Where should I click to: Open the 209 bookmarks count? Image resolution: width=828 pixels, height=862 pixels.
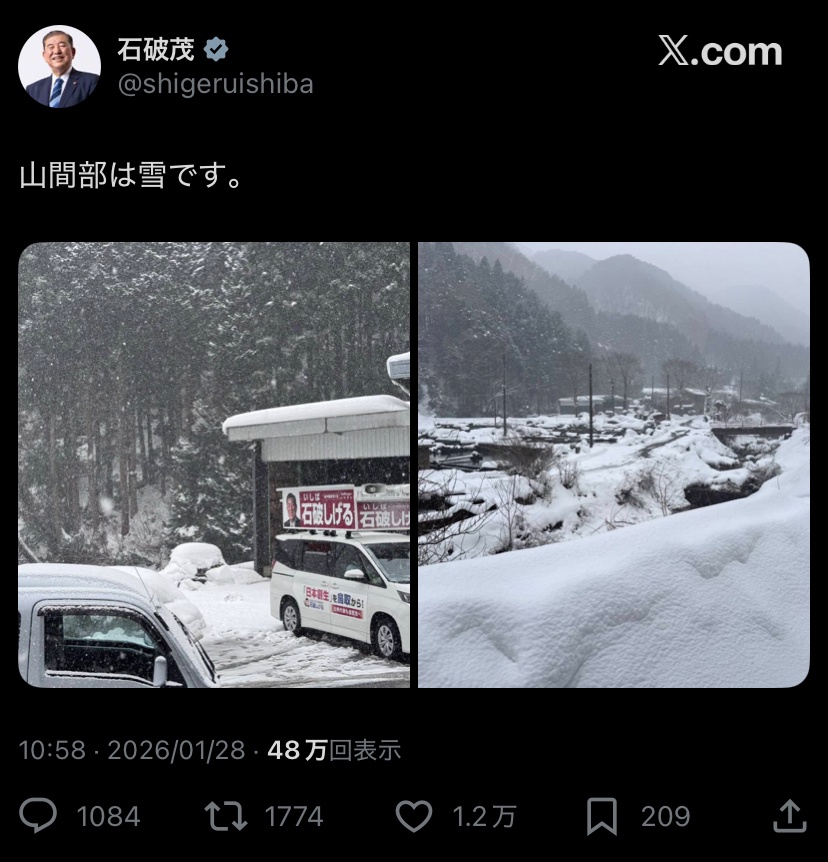[x=665, y=816]
